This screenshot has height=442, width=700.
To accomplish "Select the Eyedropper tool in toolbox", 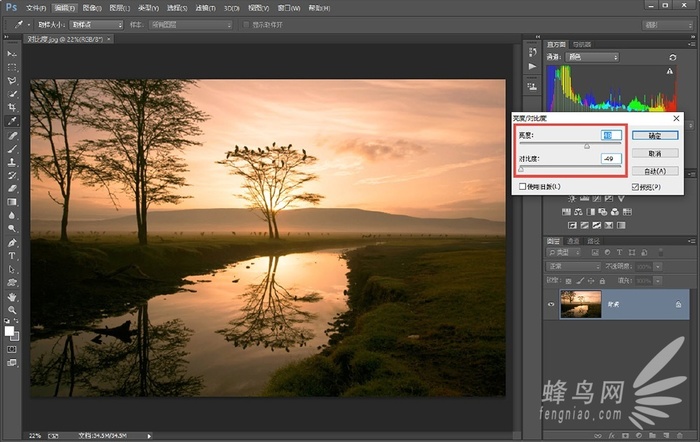I will tap(12, 121).
